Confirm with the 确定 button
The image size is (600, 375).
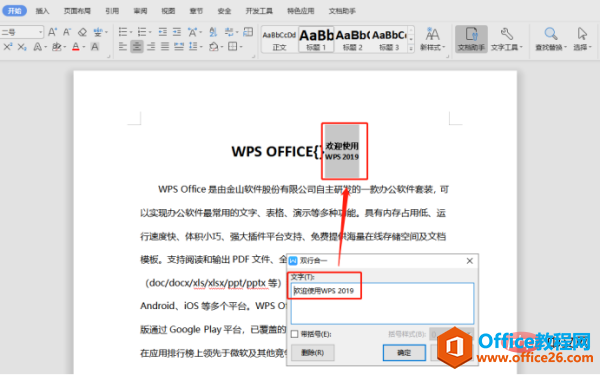(x=404, y=352)
